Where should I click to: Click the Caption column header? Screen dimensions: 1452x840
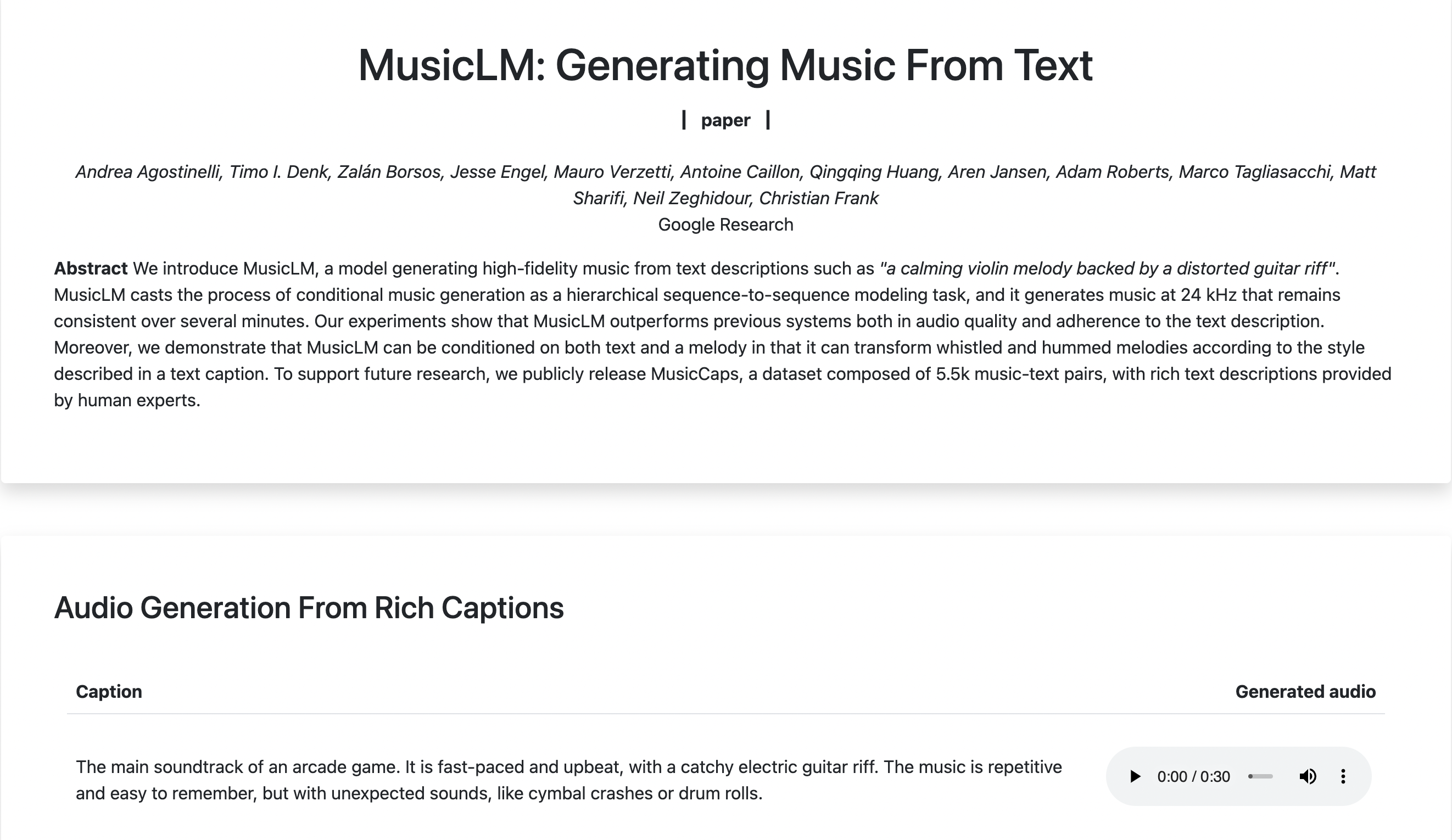tap(109, 691)
